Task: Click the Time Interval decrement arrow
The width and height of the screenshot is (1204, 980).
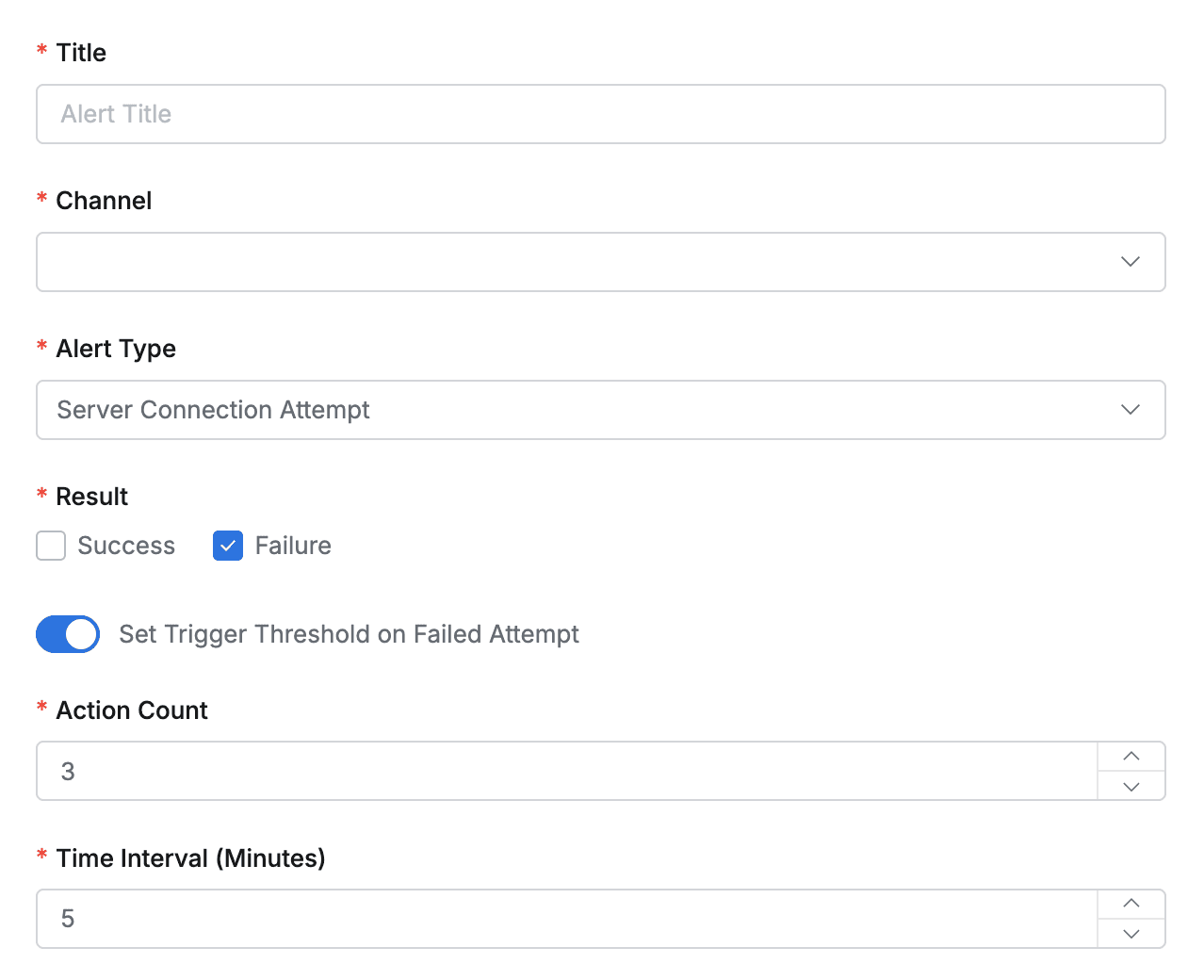Action: (x=1131, y=934)
